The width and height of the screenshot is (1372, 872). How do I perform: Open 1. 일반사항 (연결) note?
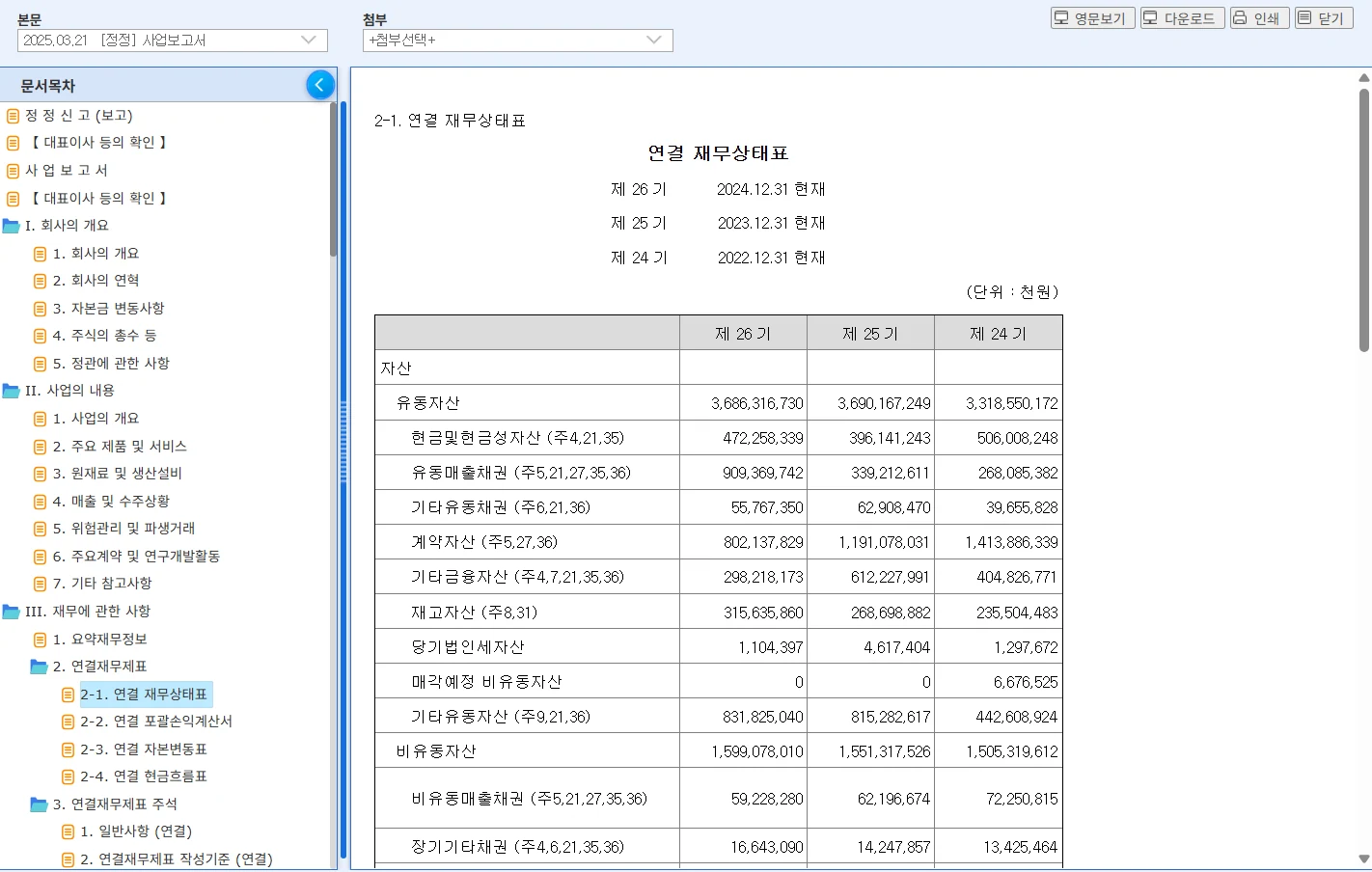(136, 831)
